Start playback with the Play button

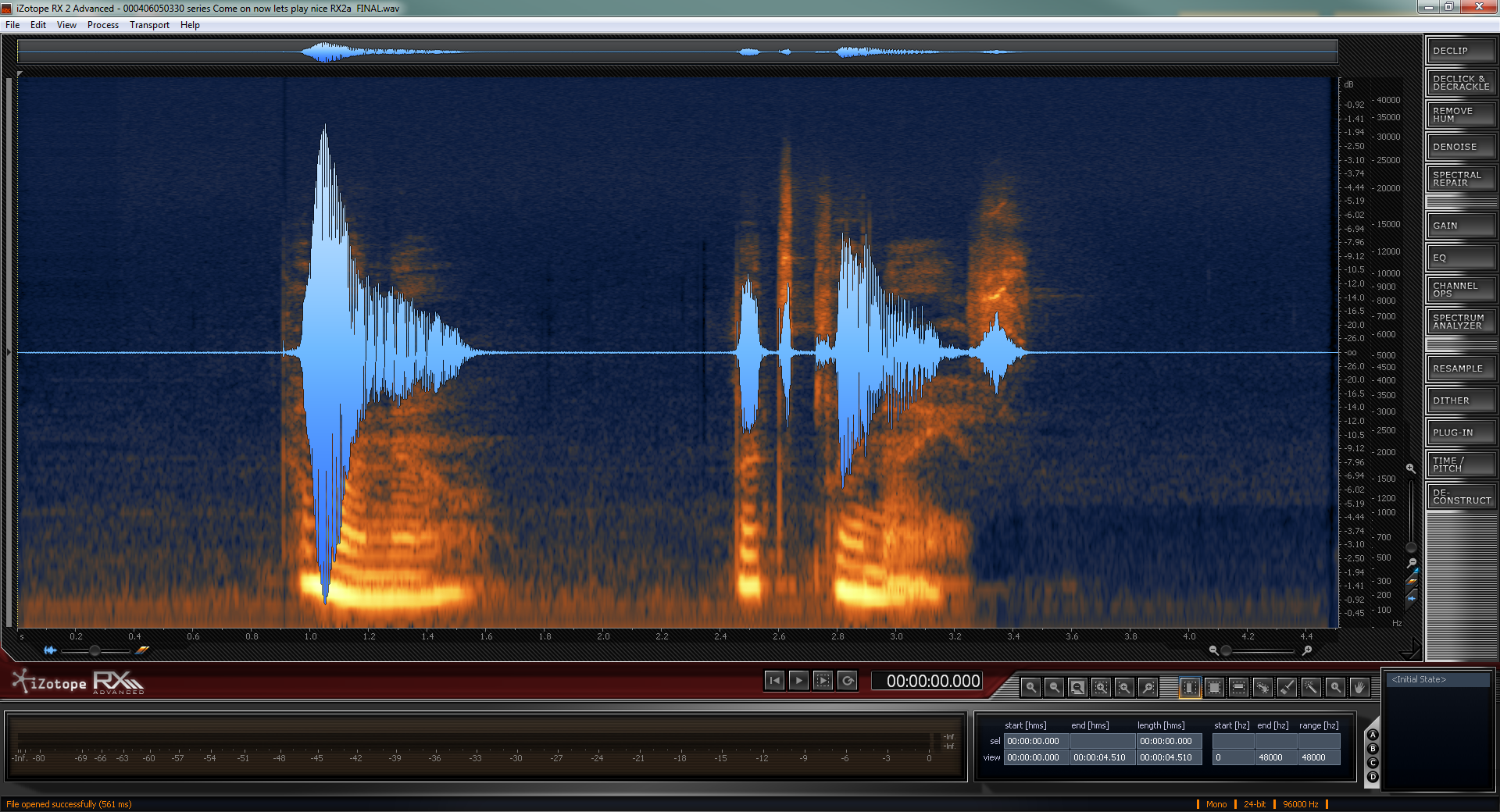pyautogui.click(x=798, y=681)
